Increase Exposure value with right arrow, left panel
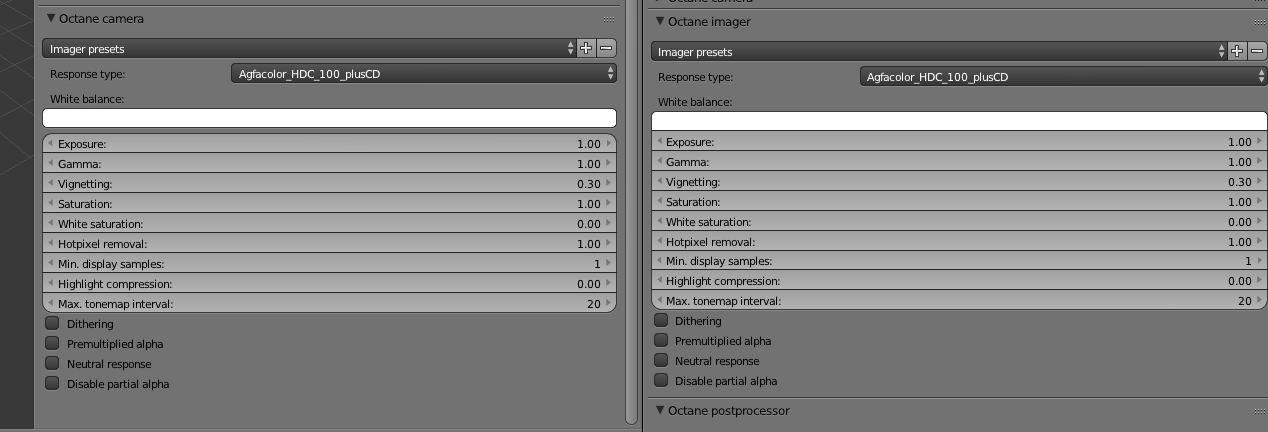The width and height of the screenshot is (1268, 432). pyautogui.click(x=609, y=144)
